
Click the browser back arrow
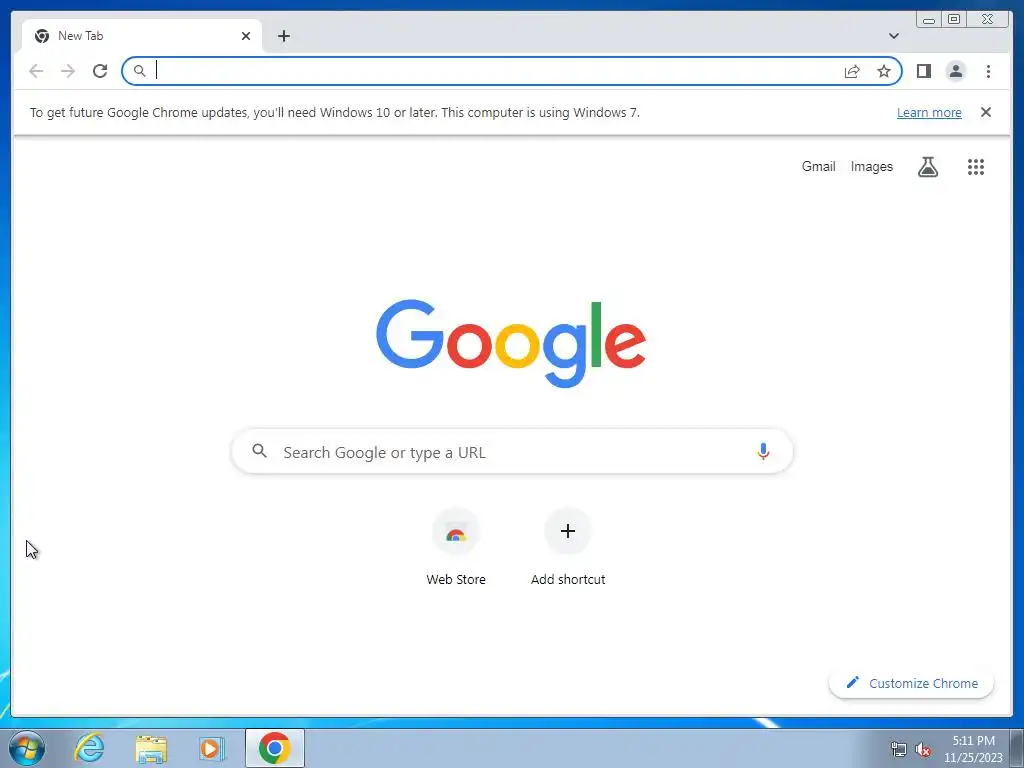pyautogui.click(x=36, y=71)
